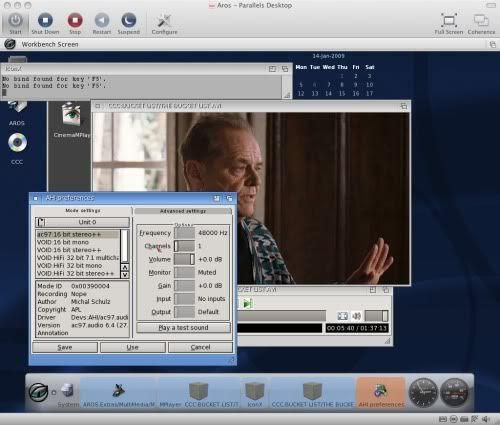Screen dimensions: 500x425
Task: Select VOID:16 bit stereo++ audio mode
Action: tap(78, 250)
